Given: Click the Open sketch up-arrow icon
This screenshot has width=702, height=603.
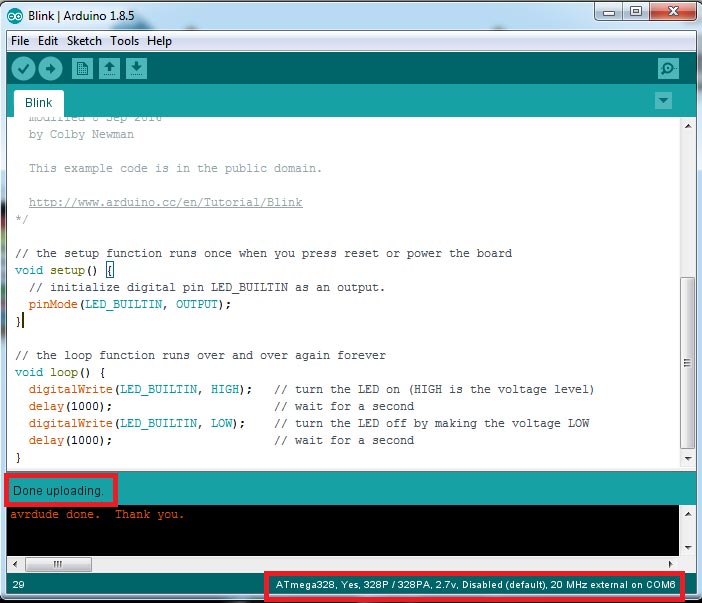Looking at the screenshot, I should click(109, 68).
